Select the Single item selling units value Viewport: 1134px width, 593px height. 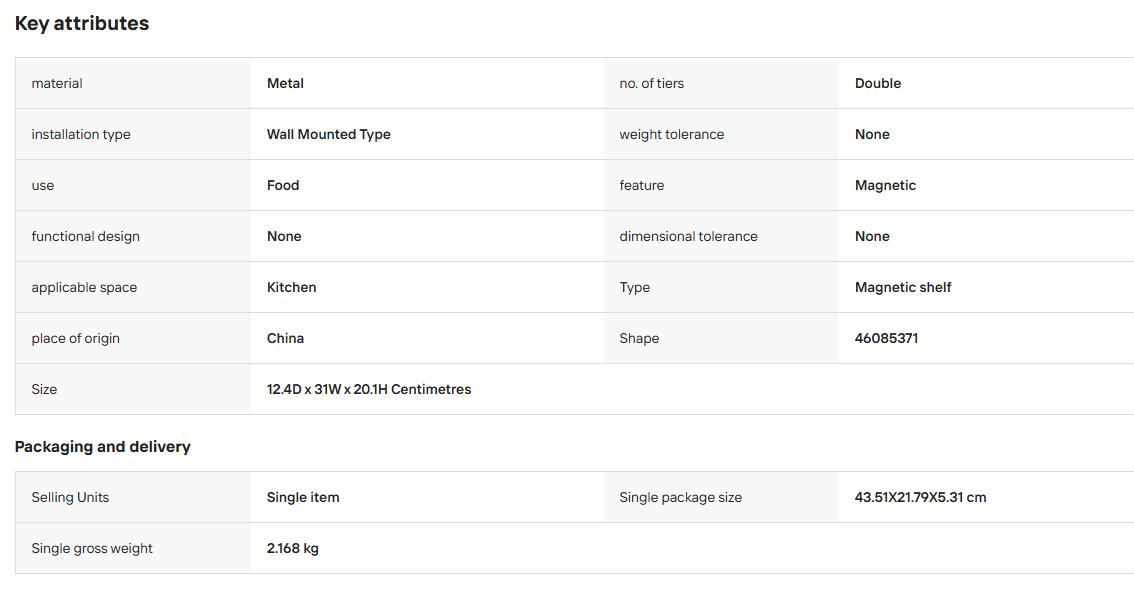point(303,498)
